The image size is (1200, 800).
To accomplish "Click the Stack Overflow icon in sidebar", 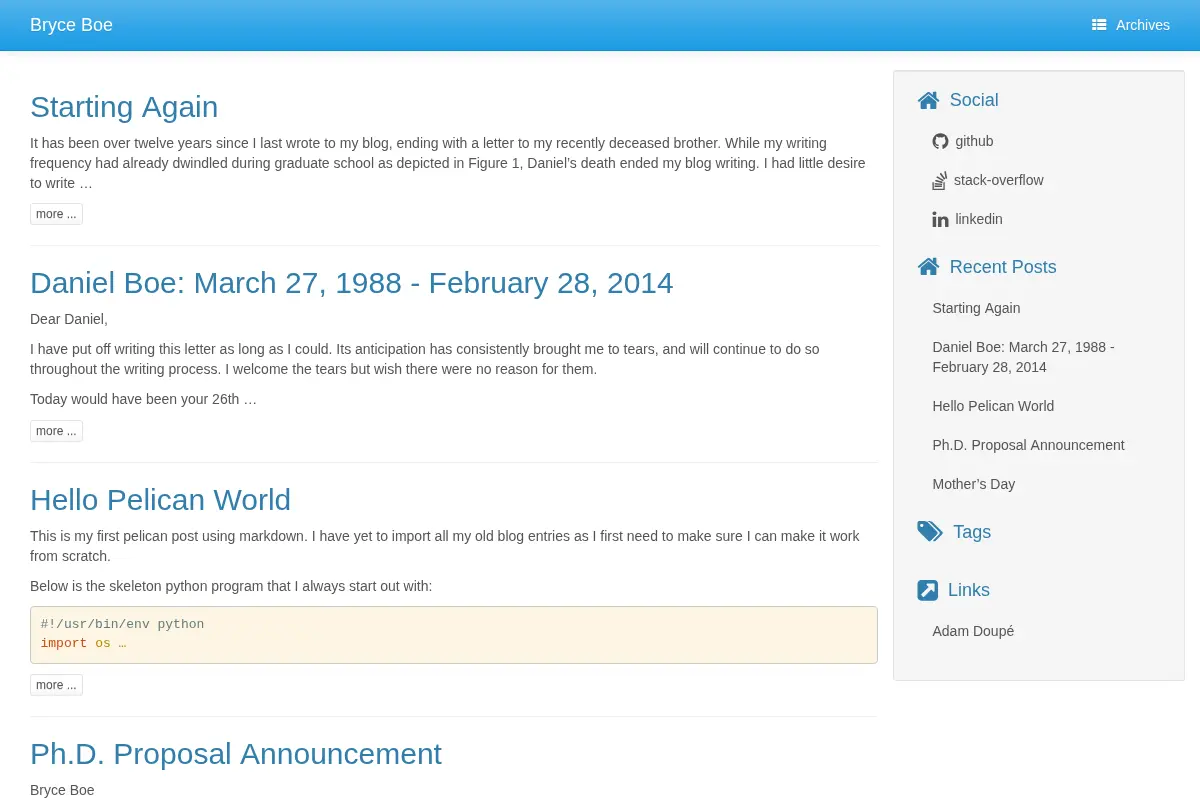I will point(939,181).
